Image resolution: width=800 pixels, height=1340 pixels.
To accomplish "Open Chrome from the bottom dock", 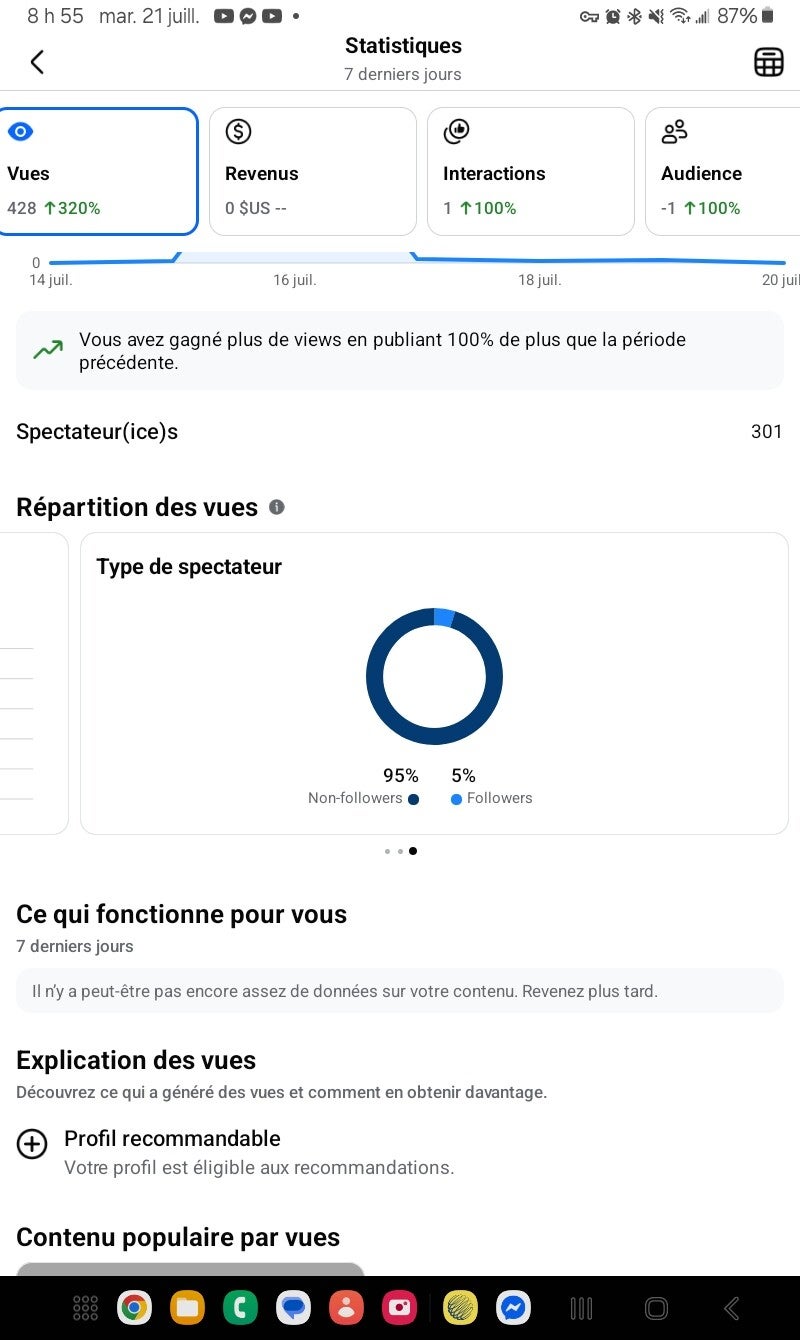I will point(134,1307).
